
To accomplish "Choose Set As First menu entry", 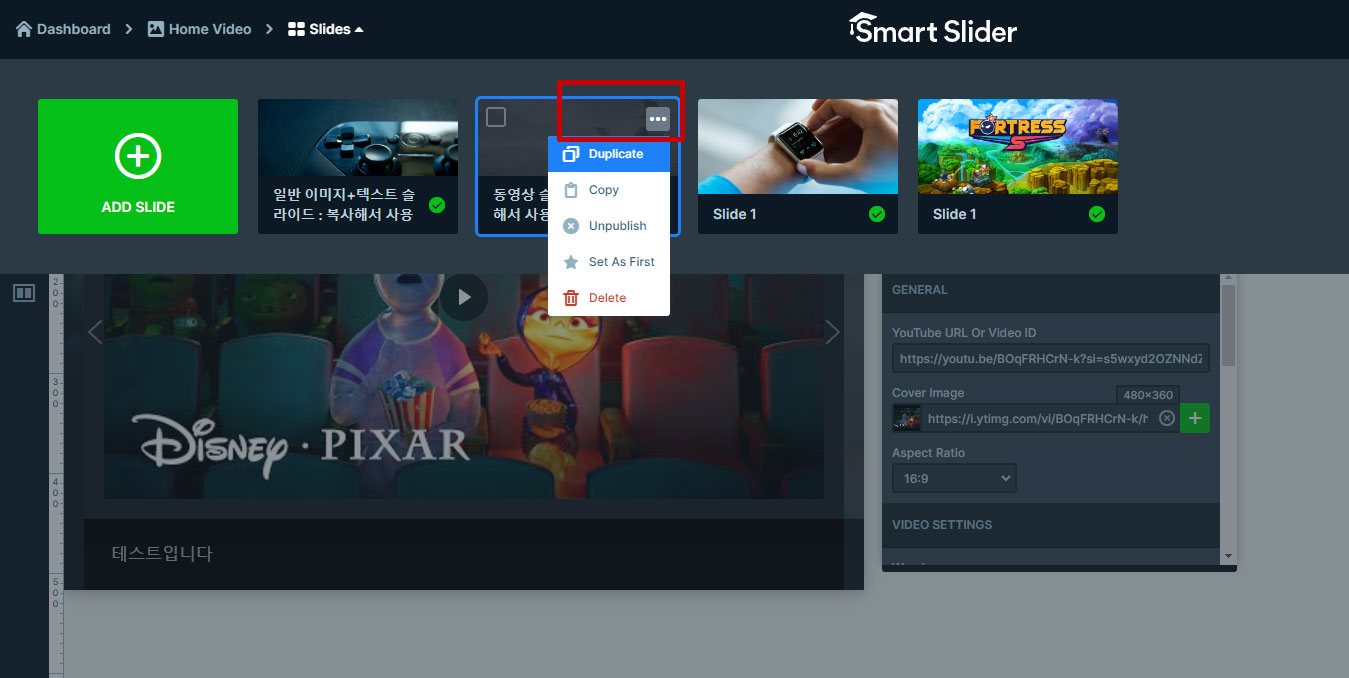I will click(x=609, y=262).
